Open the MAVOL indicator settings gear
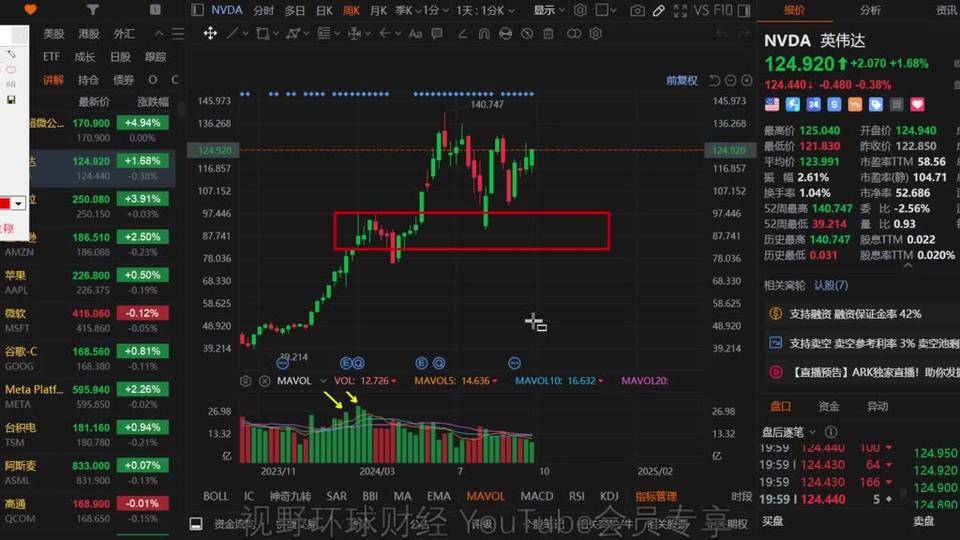 tap(246, 381)
